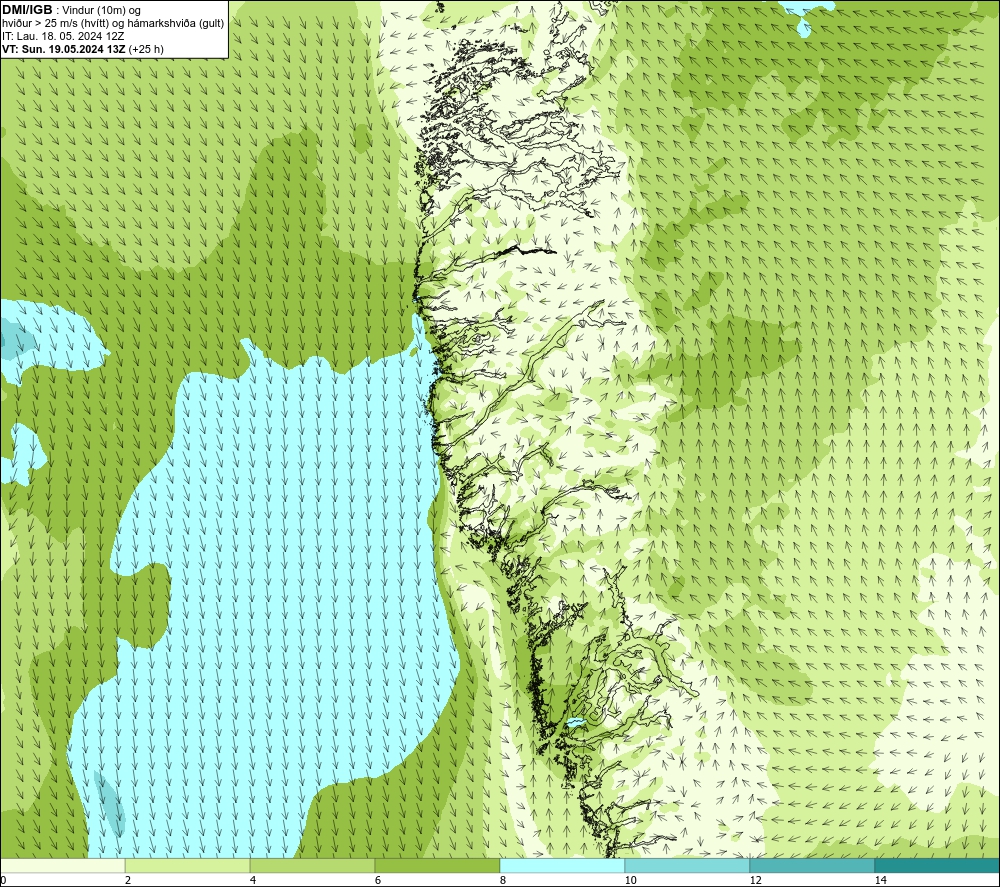Viewport: 1000px width, 887px height.
Task: Click the 'VT: Sun. 19.05.2024 13Z' valid time line
Action: [x=83, y=49]
